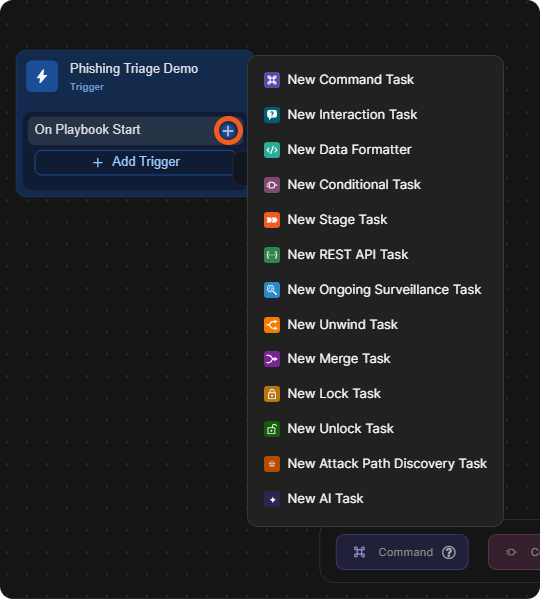Click the New Data Formatter code icon
Viewport: 540px width, 599px height.
[x=272, y=150]
